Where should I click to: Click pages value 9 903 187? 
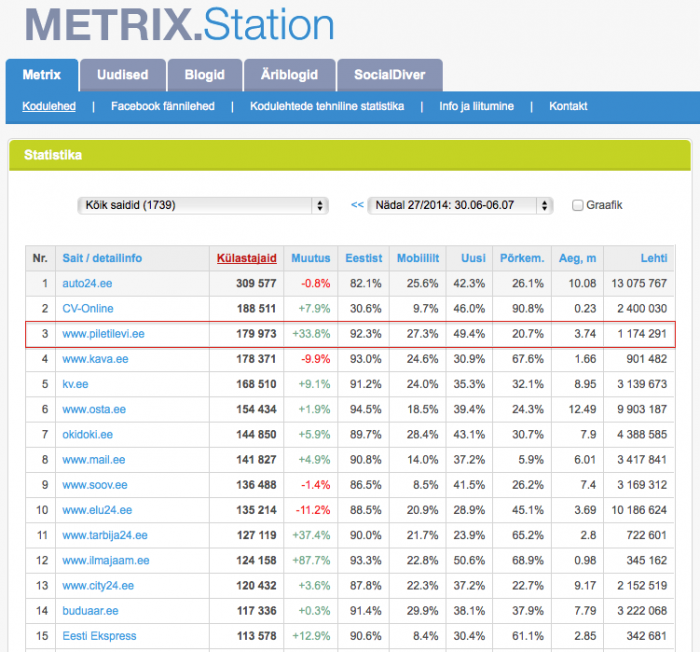click(642, 410)
